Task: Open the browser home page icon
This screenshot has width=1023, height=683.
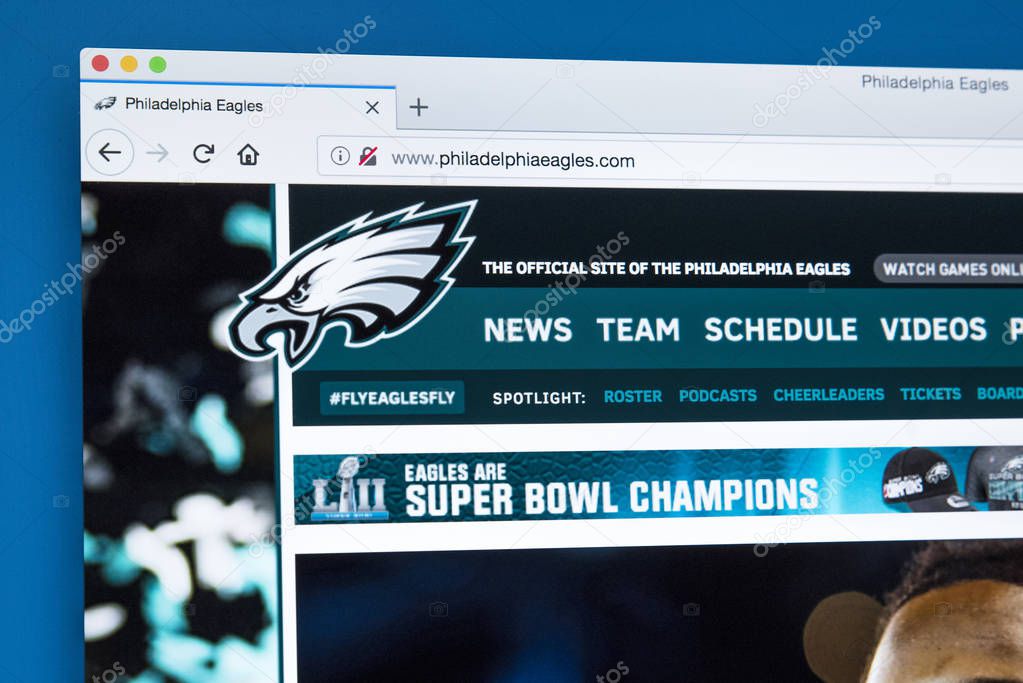Action: coord(248,155)
